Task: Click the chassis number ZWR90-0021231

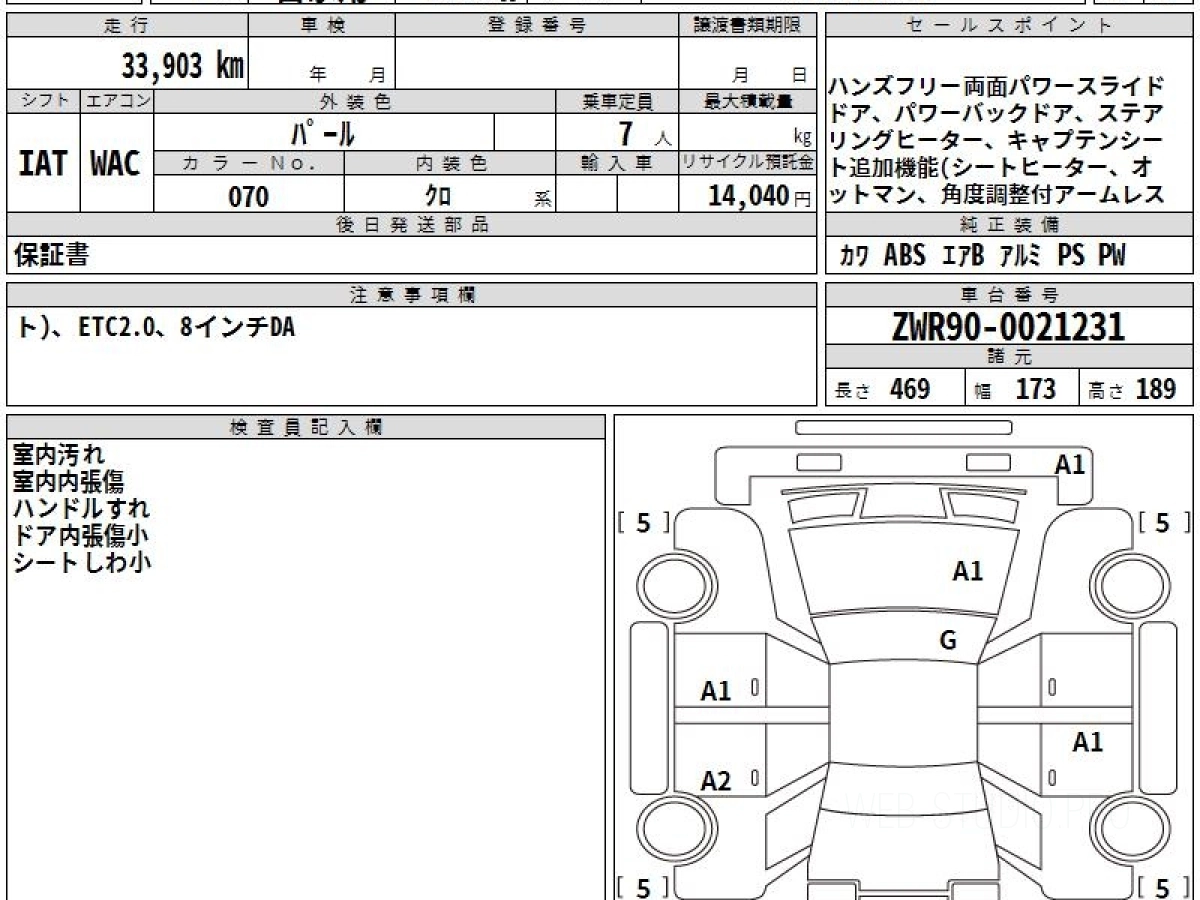Action: tap(1008, 327)
